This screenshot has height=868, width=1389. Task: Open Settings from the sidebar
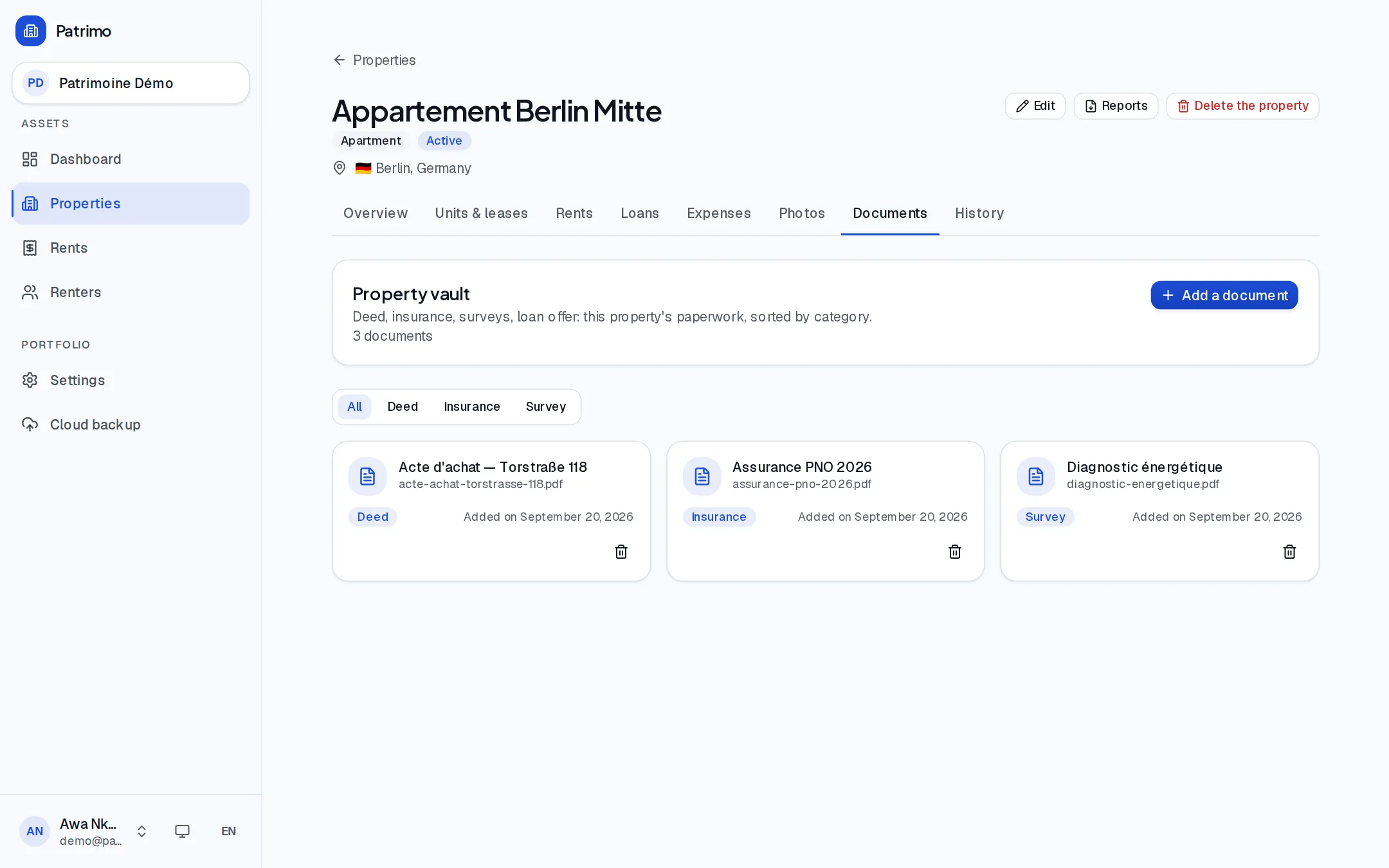click(x=131, y=380)
